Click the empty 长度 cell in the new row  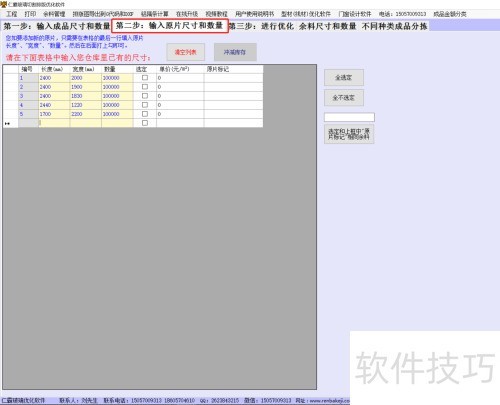tap(54, 123)
